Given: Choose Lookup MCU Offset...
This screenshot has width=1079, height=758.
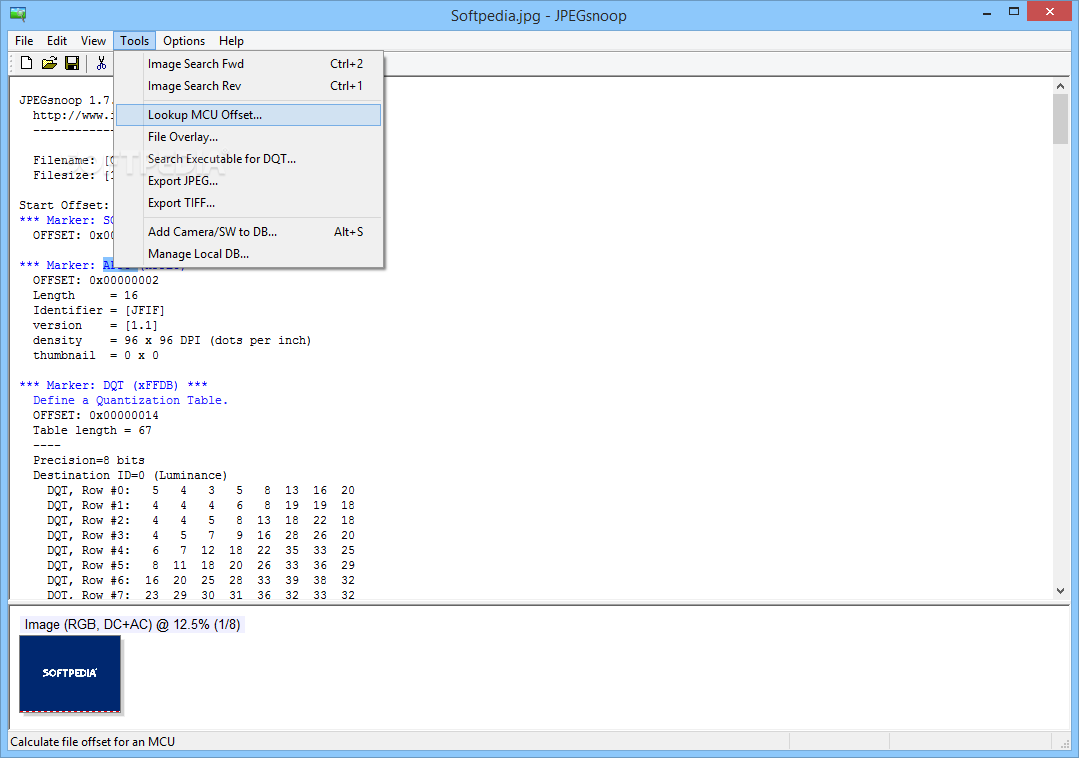Looking at the screenshot, I should coord(248,115).
